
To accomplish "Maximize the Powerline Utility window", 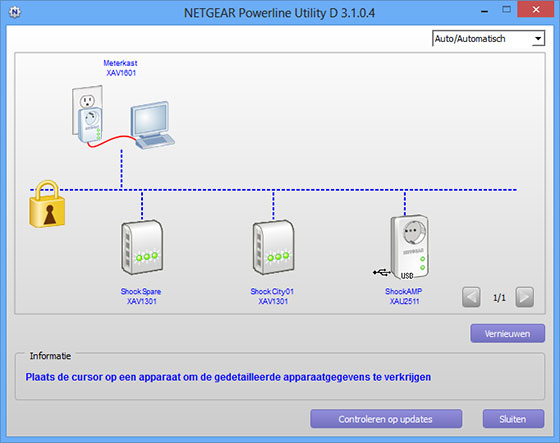I will pyautogui.click(x=506, y=10).
